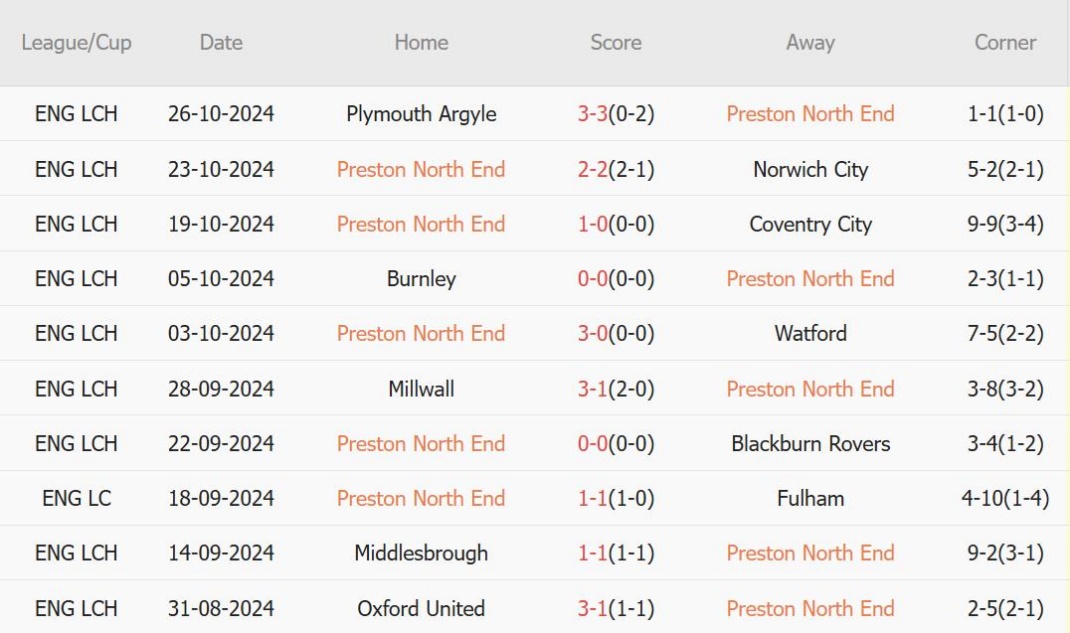This screenshot has width=1070, height=633.
Task: Select the Blackburn Rovers team link
Action: [x=810, y=443]
